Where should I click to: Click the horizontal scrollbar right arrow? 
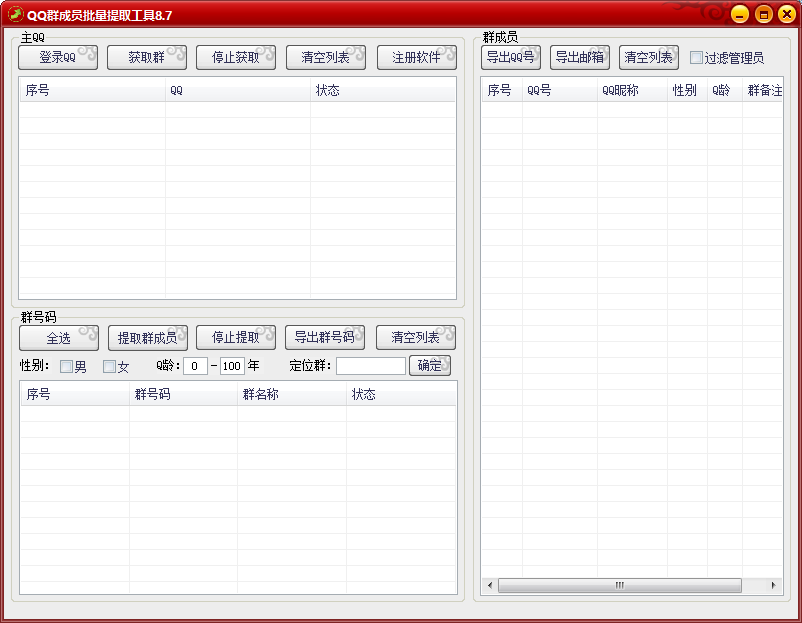point(773,585)
